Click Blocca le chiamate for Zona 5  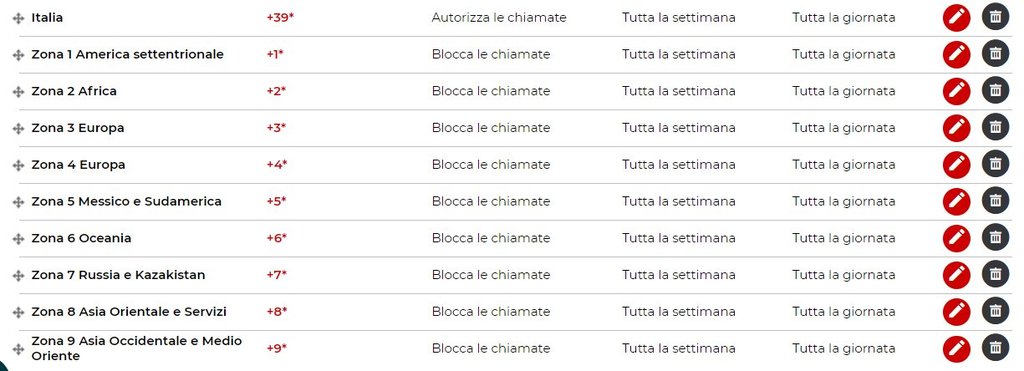(x=491, y=201)
